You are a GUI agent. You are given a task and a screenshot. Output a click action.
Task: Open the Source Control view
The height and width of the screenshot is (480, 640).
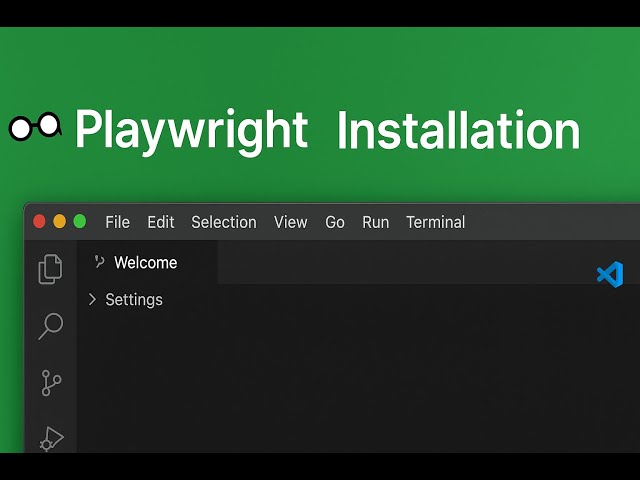[51, 382]
